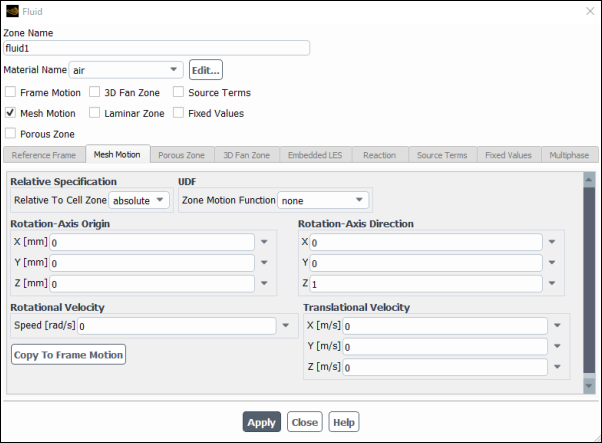Select the Mesh Motion tab

pos(117,154)
